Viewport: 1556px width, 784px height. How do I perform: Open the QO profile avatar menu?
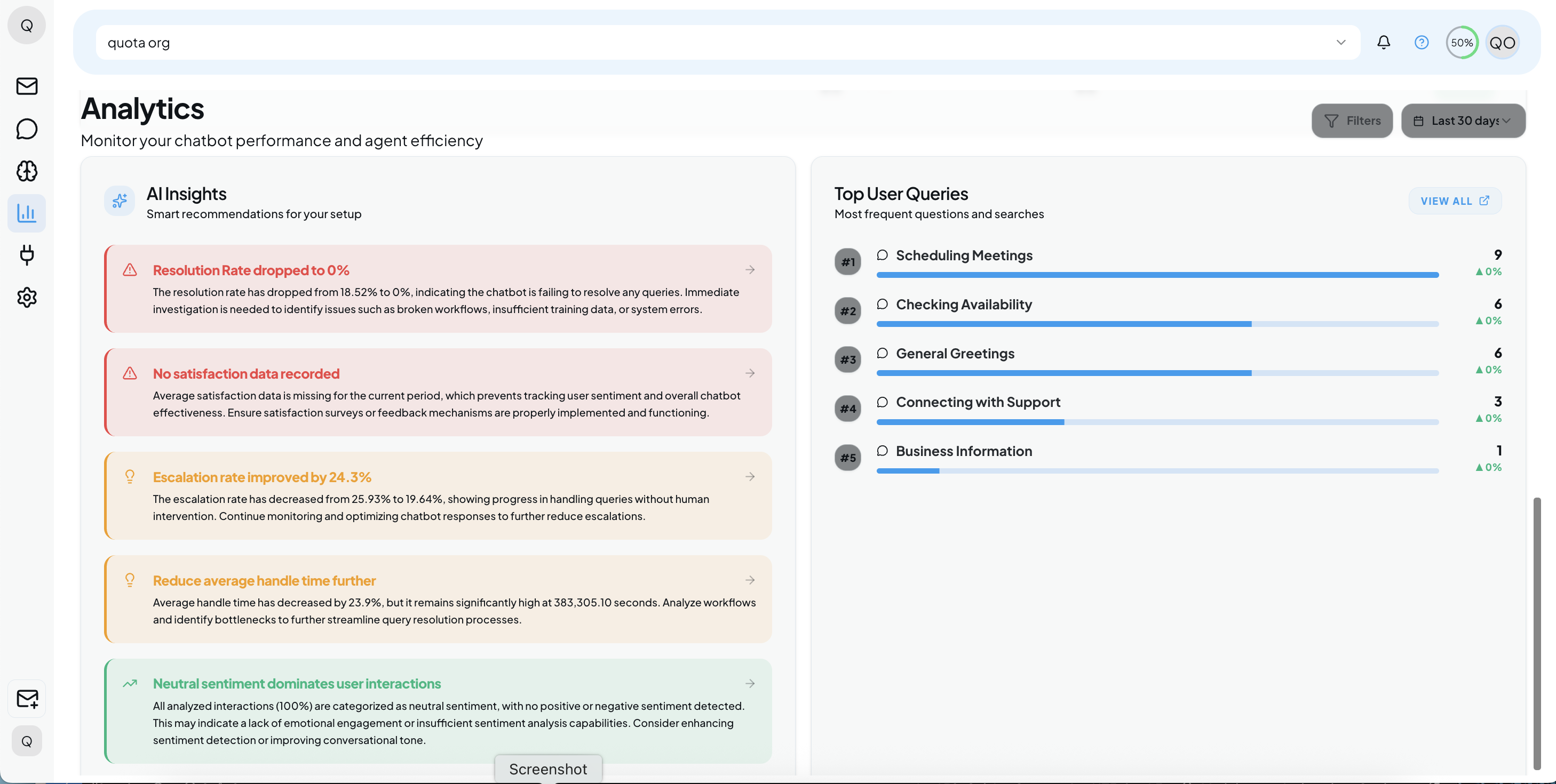[x=1502, y=42]
